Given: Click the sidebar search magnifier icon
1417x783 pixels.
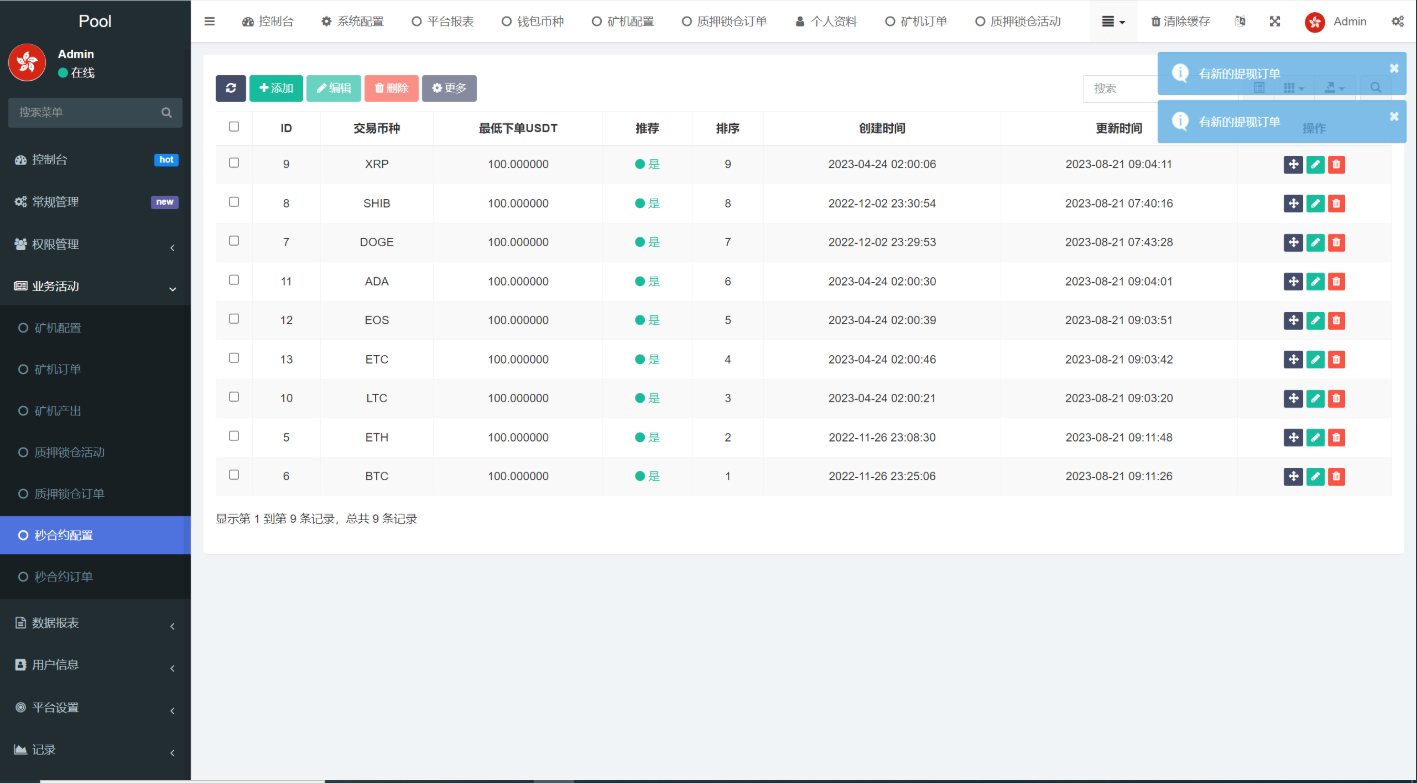Looking at the screenshot, I should 167,113.
